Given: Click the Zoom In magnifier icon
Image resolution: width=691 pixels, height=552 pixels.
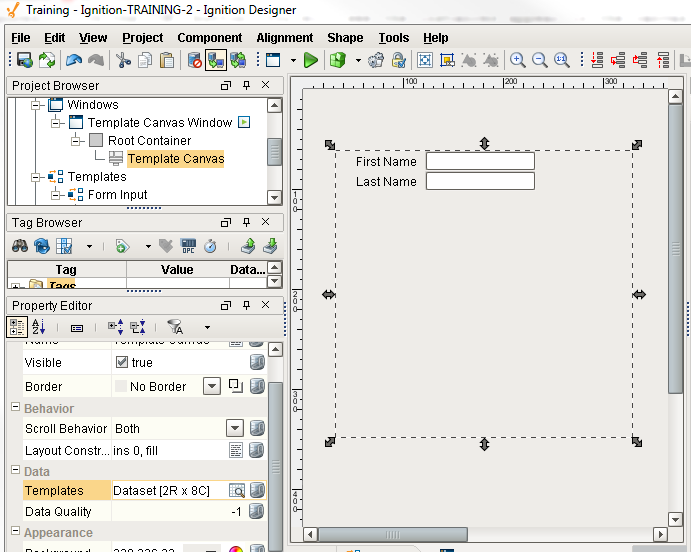Looking at the screenshot, I should 518,61.
